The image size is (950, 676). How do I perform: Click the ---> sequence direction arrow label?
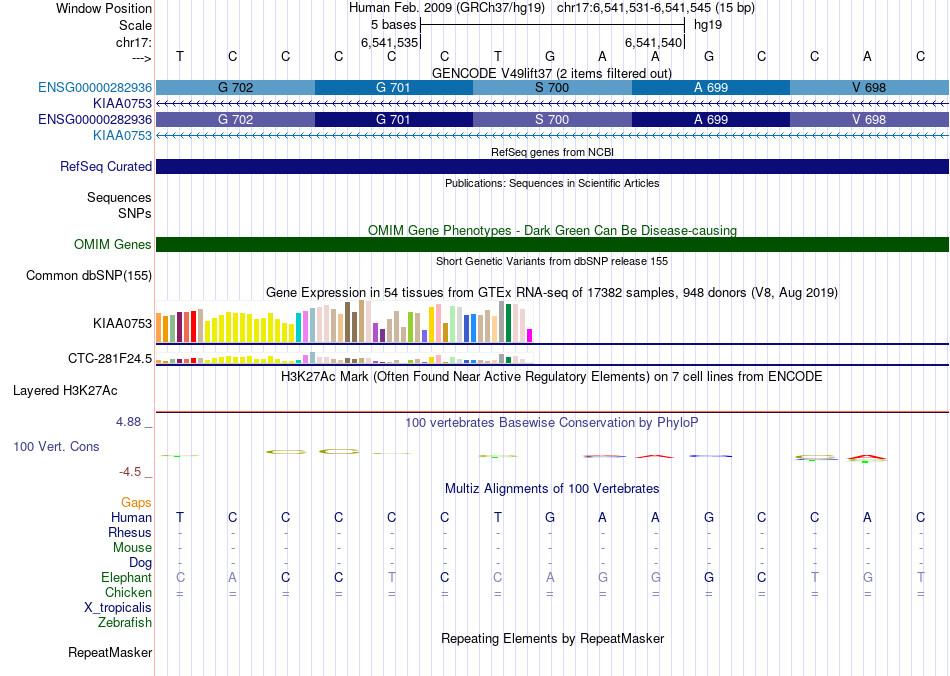142,58
